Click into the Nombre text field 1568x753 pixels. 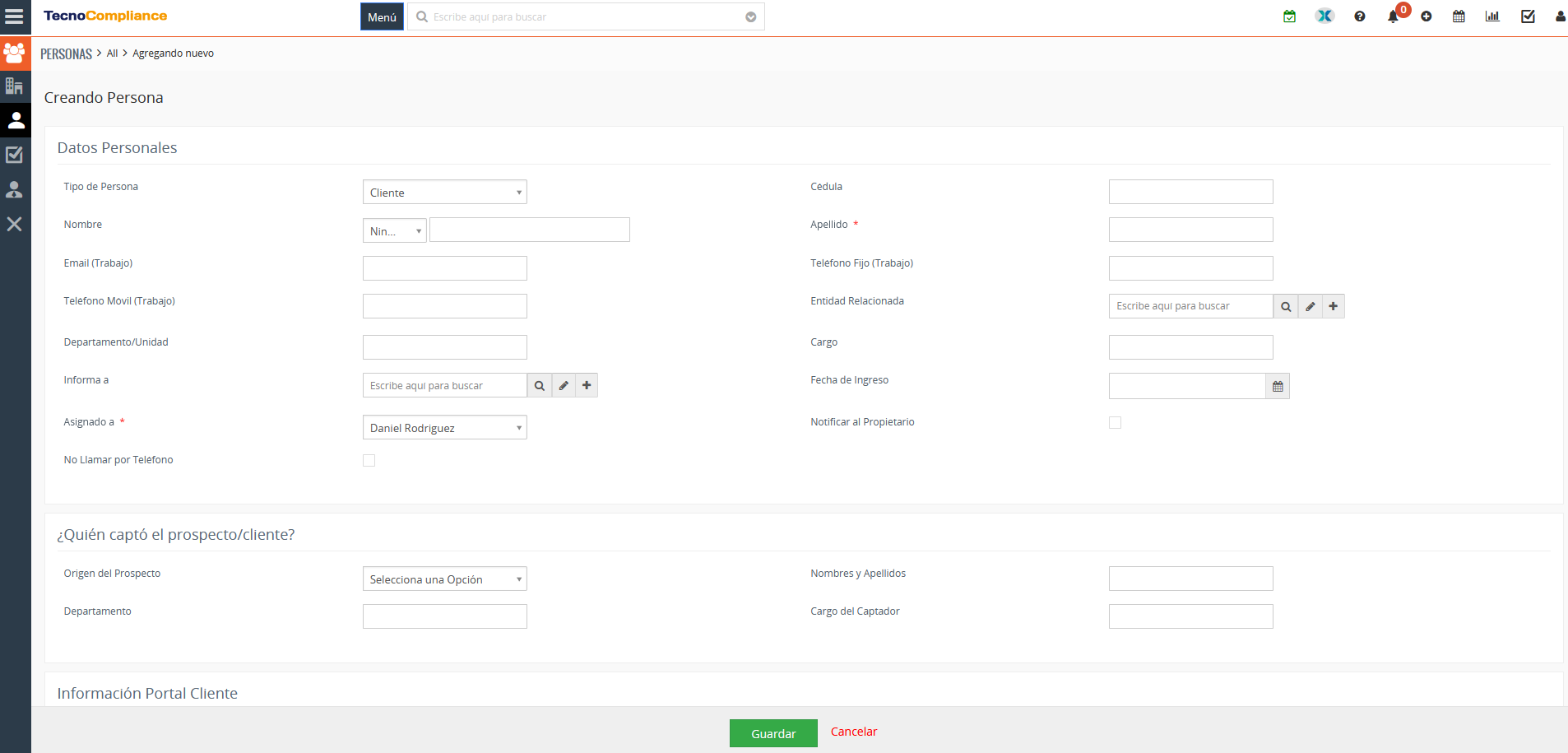point(530,230)
